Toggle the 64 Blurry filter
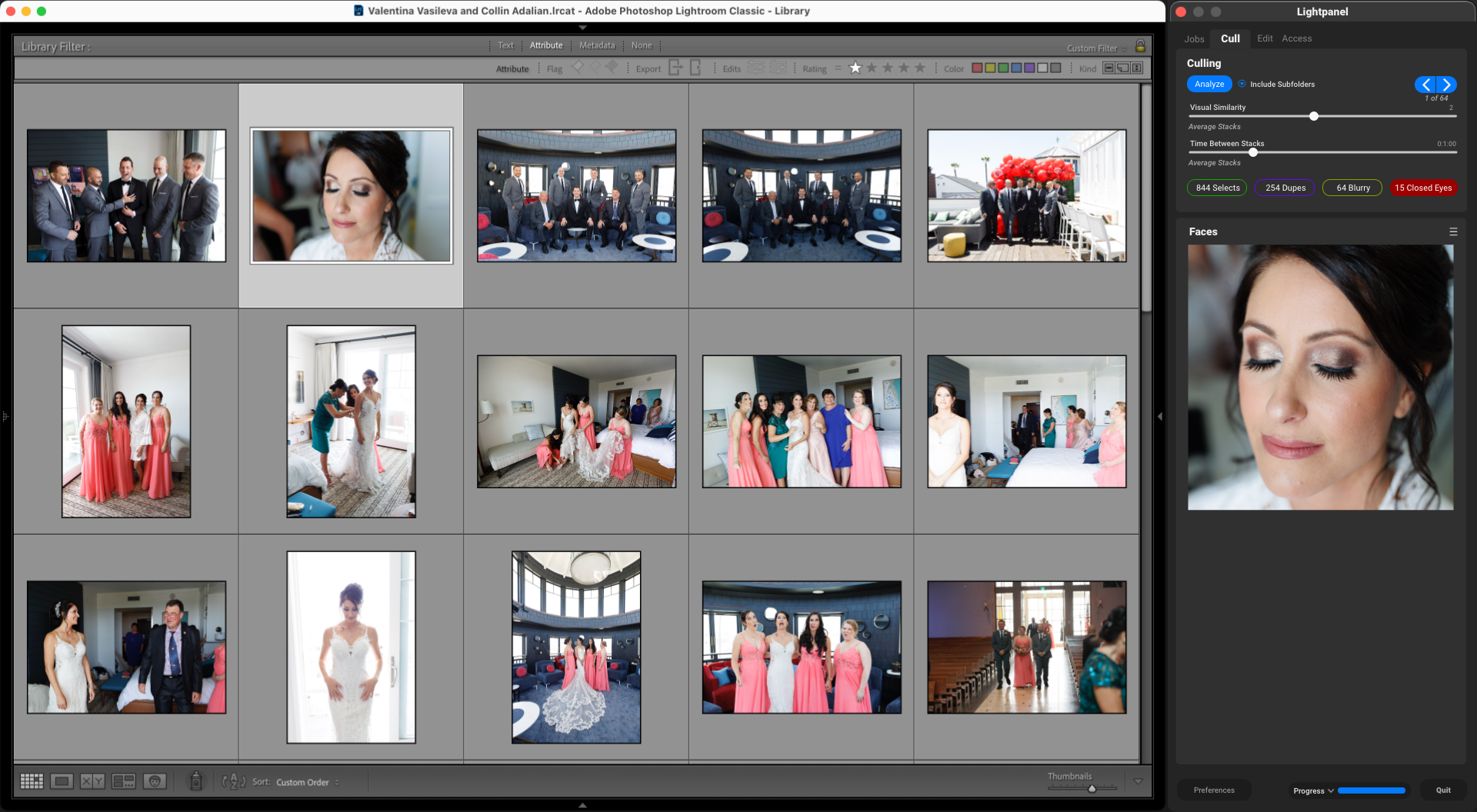This screenshot has height=812, width=1477. [x=1352, y=188]
